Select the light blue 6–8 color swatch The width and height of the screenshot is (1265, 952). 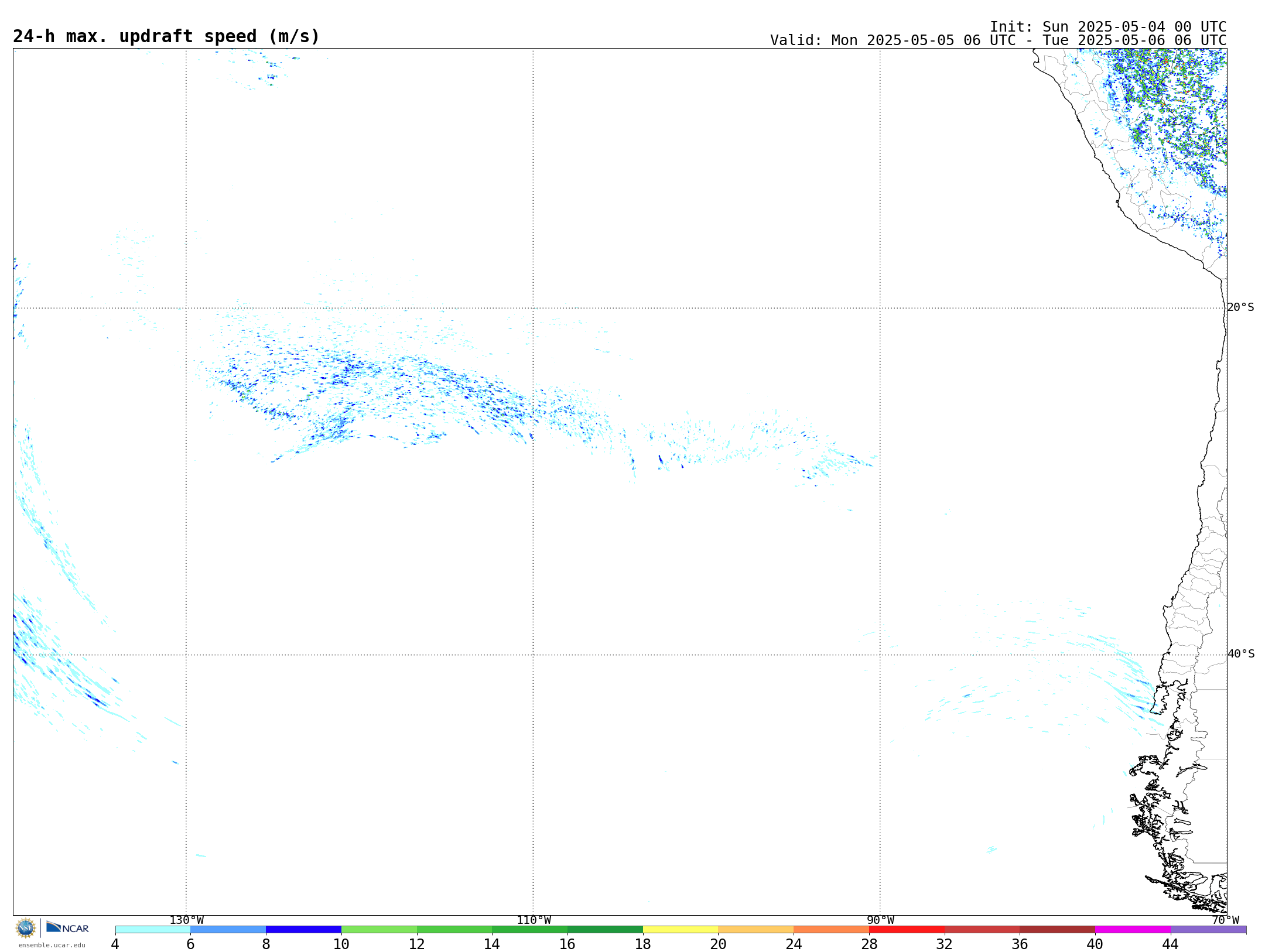(228, 930)
